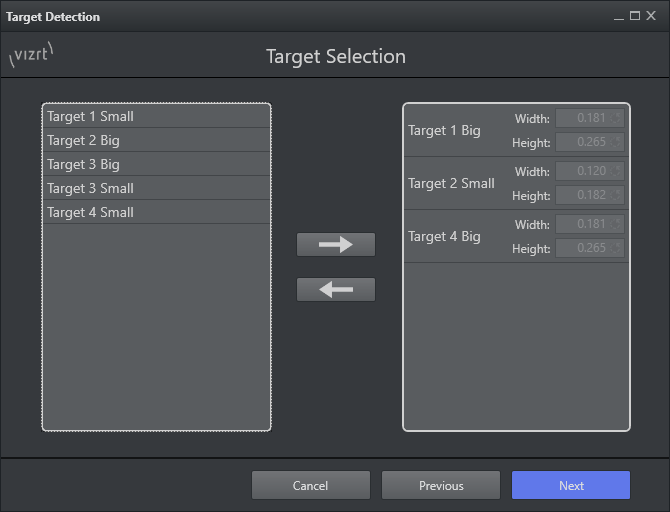Select Target 4 Big in chosen list
The width and height of the screenshot is (670, 512).
click(444, 237)
